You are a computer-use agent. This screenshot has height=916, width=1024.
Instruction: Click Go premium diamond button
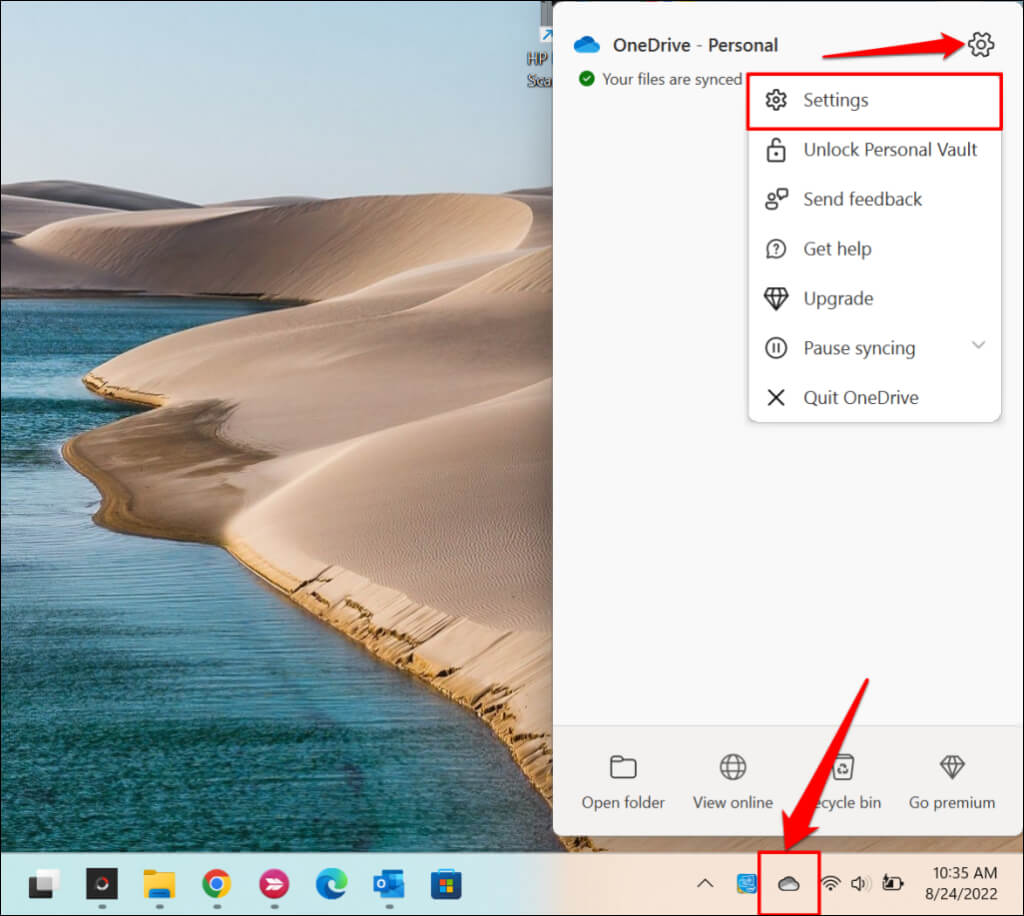[952, 782]
